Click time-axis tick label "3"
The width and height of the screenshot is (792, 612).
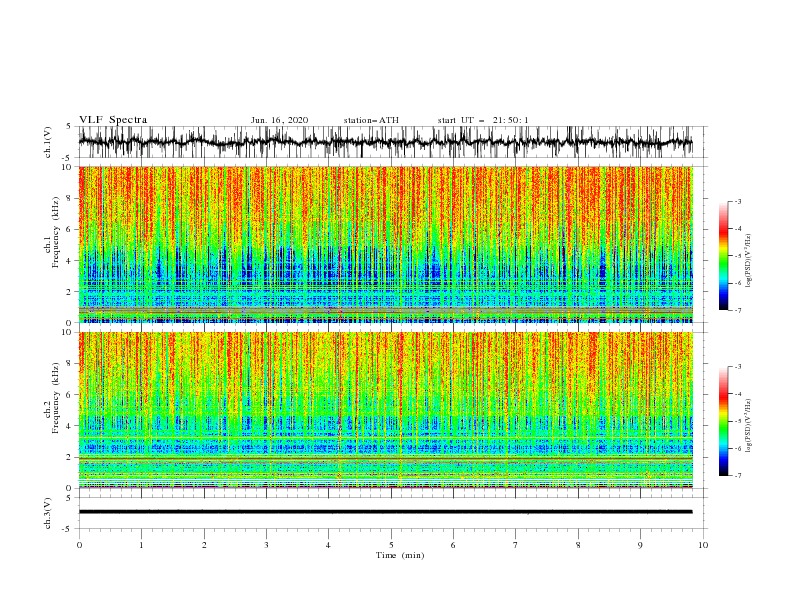tap(266, 545)
